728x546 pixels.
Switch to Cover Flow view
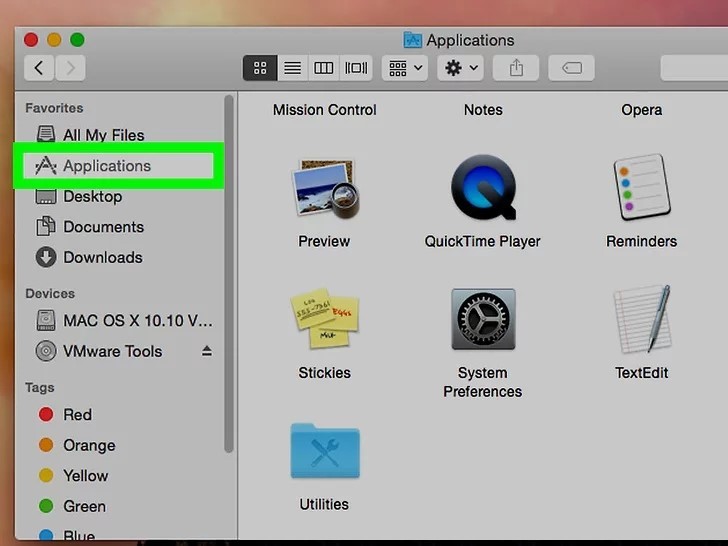tap(356, 68)
